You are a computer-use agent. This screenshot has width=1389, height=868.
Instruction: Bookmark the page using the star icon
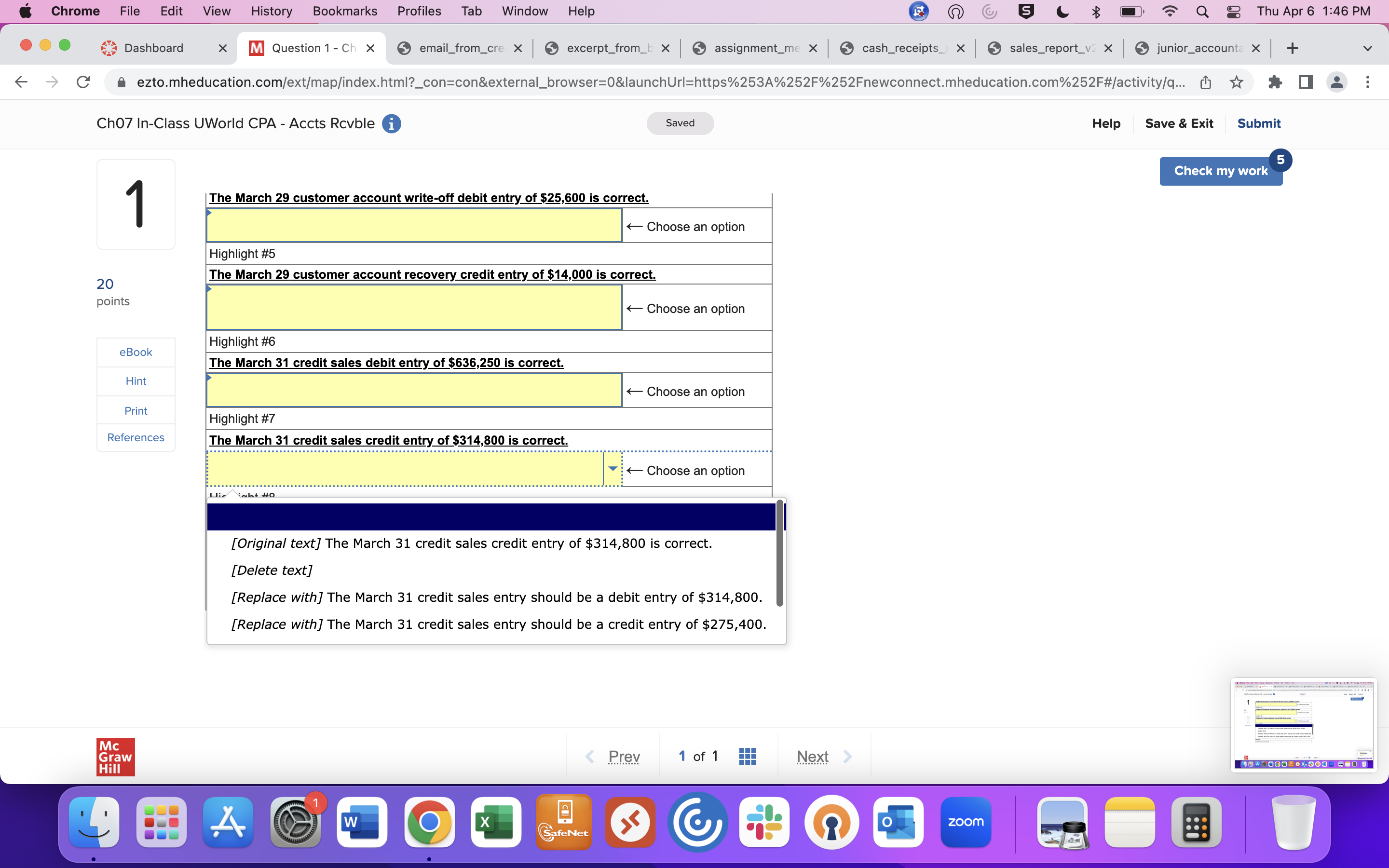click(1236, 82)
